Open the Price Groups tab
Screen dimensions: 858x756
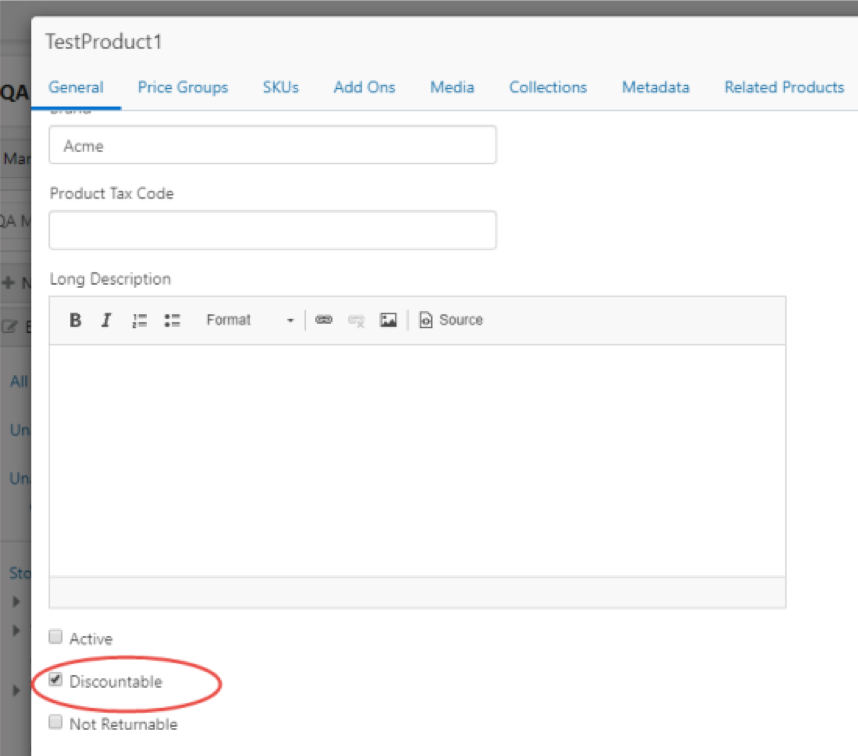pyautogui.click(x=183, y=87)
